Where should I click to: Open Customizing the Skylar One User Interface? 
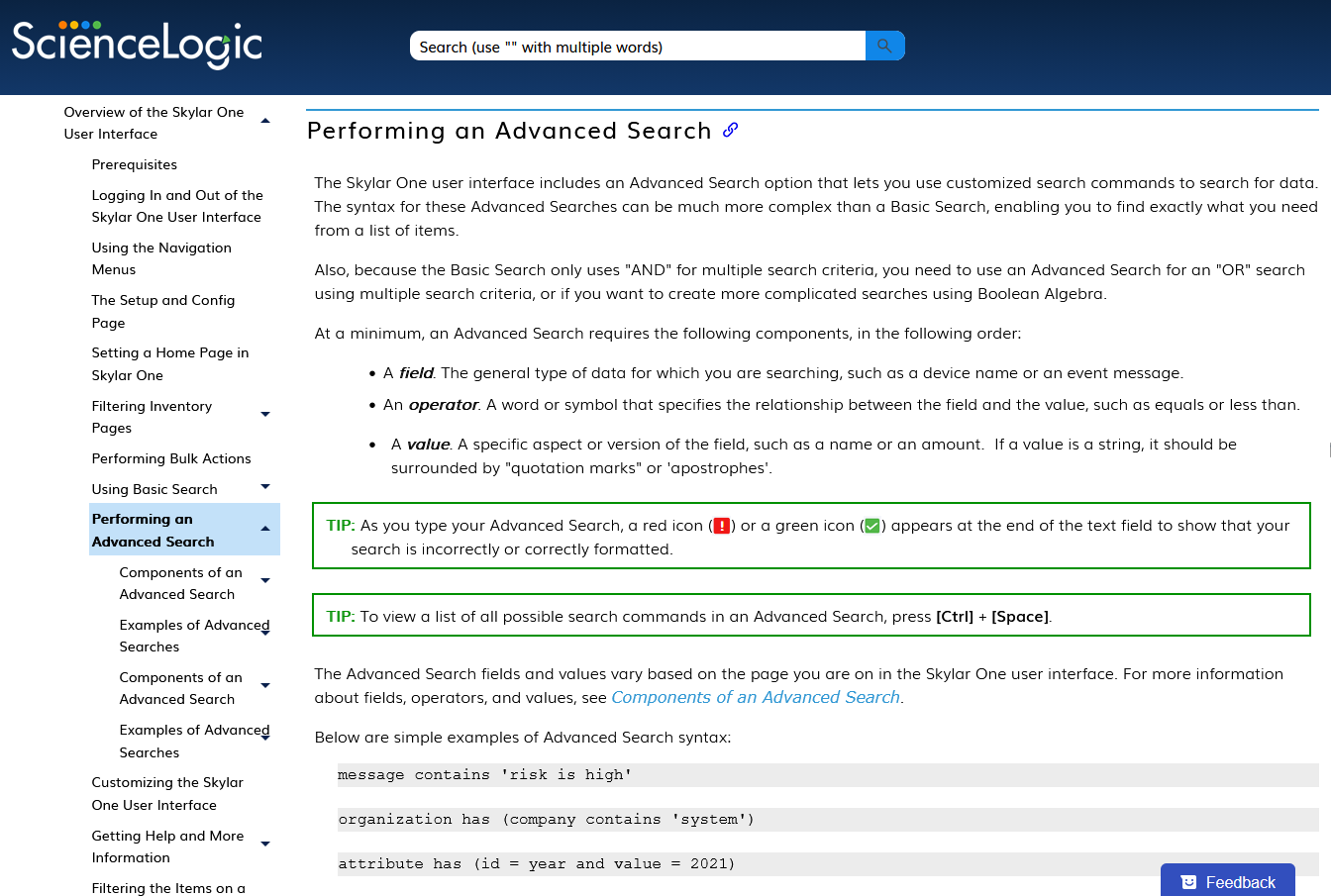pyautogui.click(x=167, y=793)
